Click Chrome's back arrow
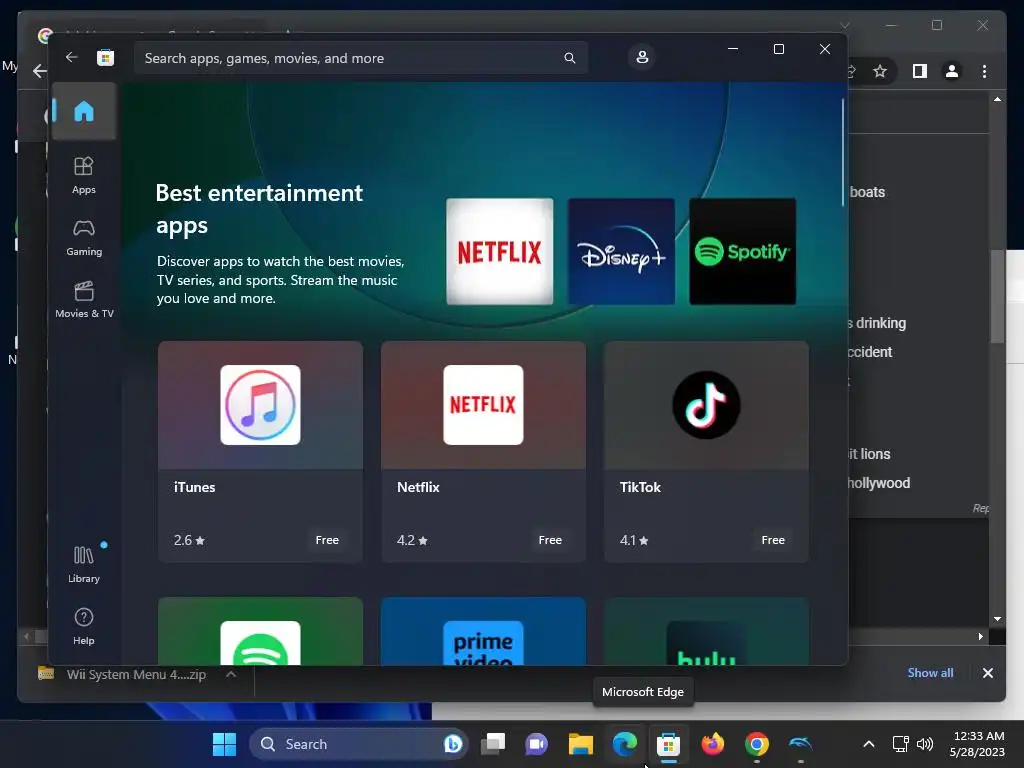This screenshot has height=768, width=1024. pos(40,71)
